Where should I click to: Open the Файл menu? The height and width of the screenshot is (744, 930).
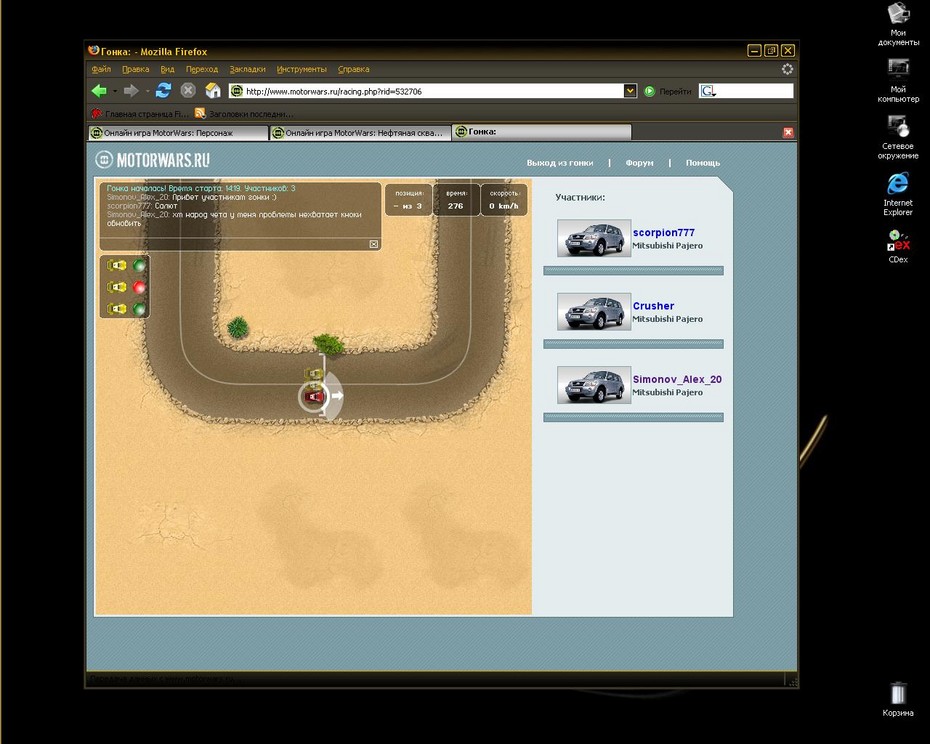click(101, 69)
